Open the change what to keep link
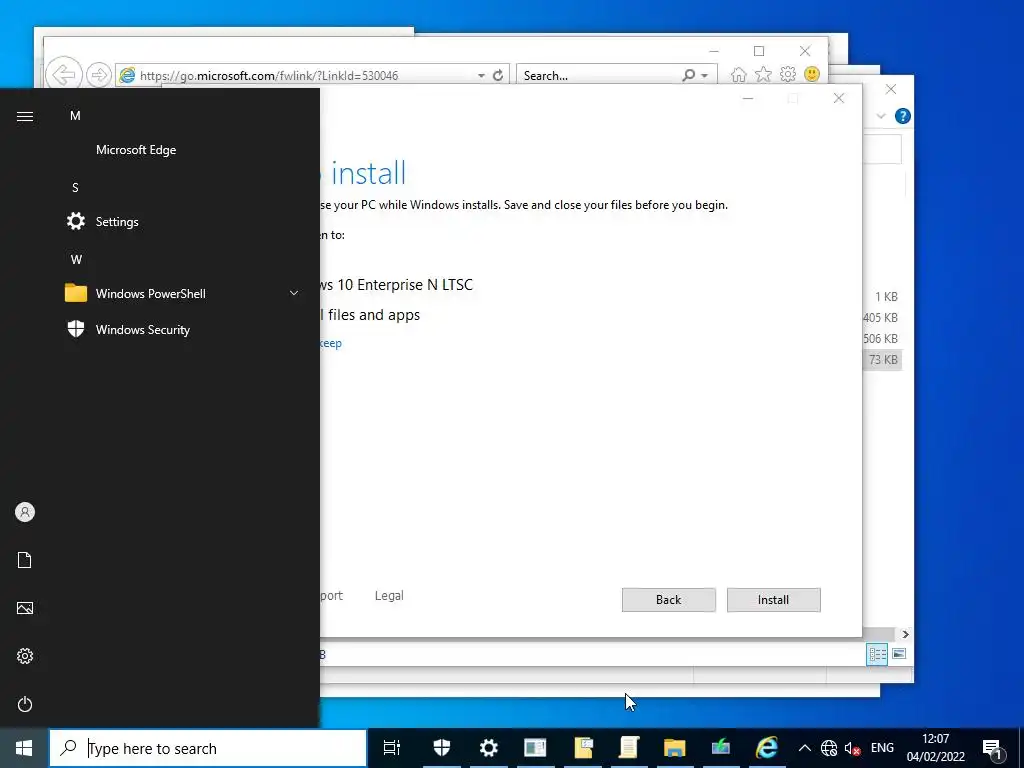This screenshot has width=1024, height=768. [x=330, y=343]
